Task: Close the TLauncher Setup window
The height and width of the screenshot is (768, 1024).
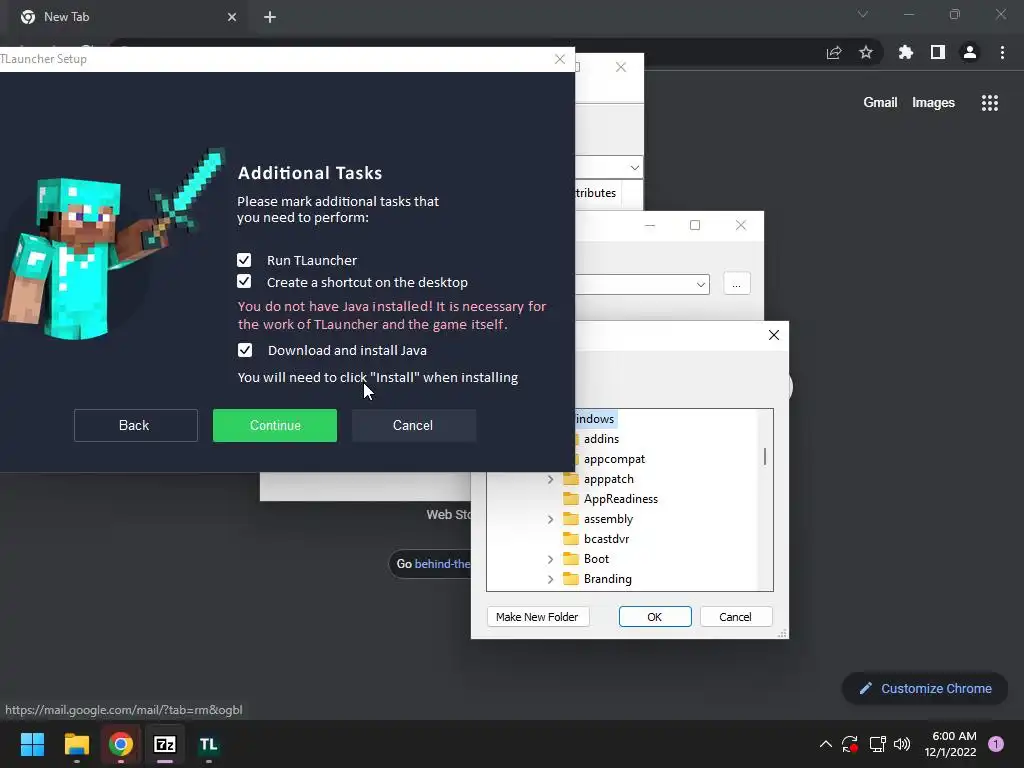Action: tap(560, 59)
